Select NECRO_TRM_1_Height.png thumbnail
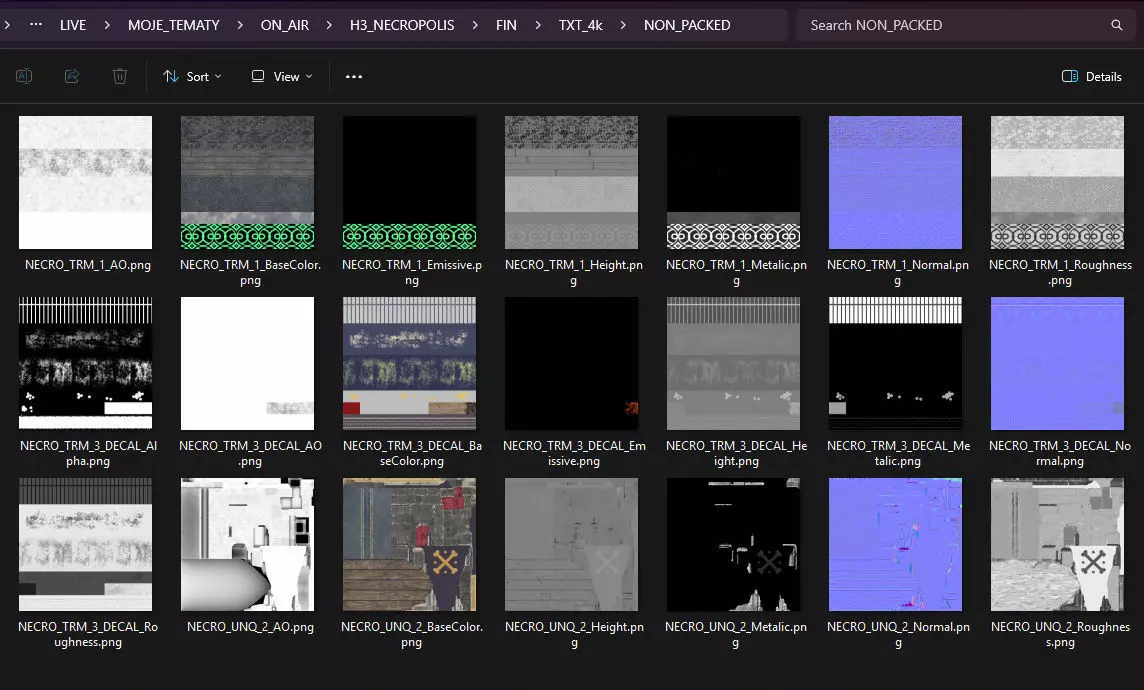The image size is (1144, 690). pyautogui.click(x=571, y=182)
